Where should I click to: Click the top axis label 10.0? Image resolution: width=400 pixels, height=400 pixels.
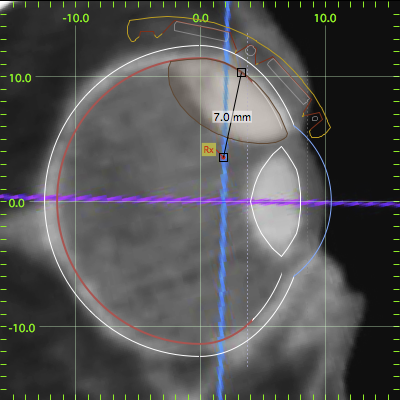tap(325, 18)
